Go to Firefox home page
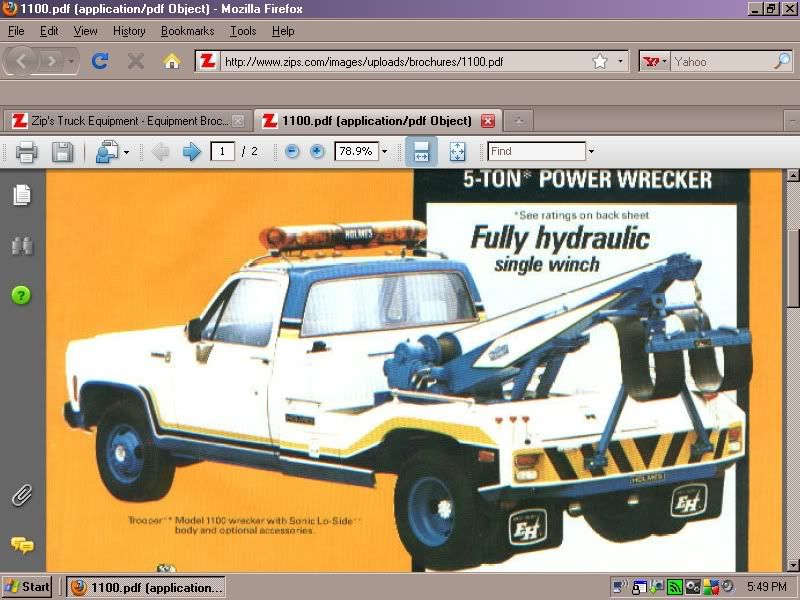 (171, 61)
